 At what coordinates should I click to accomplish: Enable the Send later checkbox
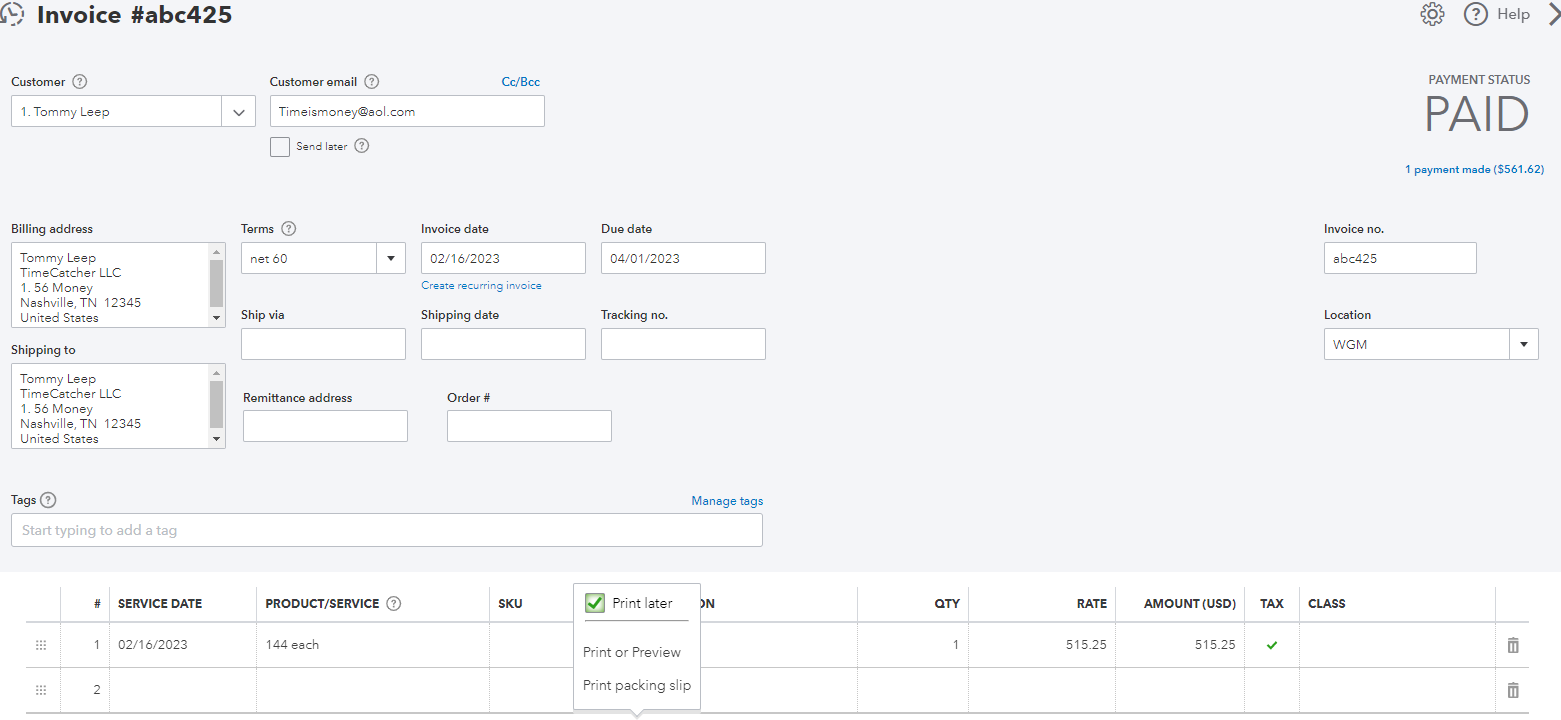coord(280,146)
